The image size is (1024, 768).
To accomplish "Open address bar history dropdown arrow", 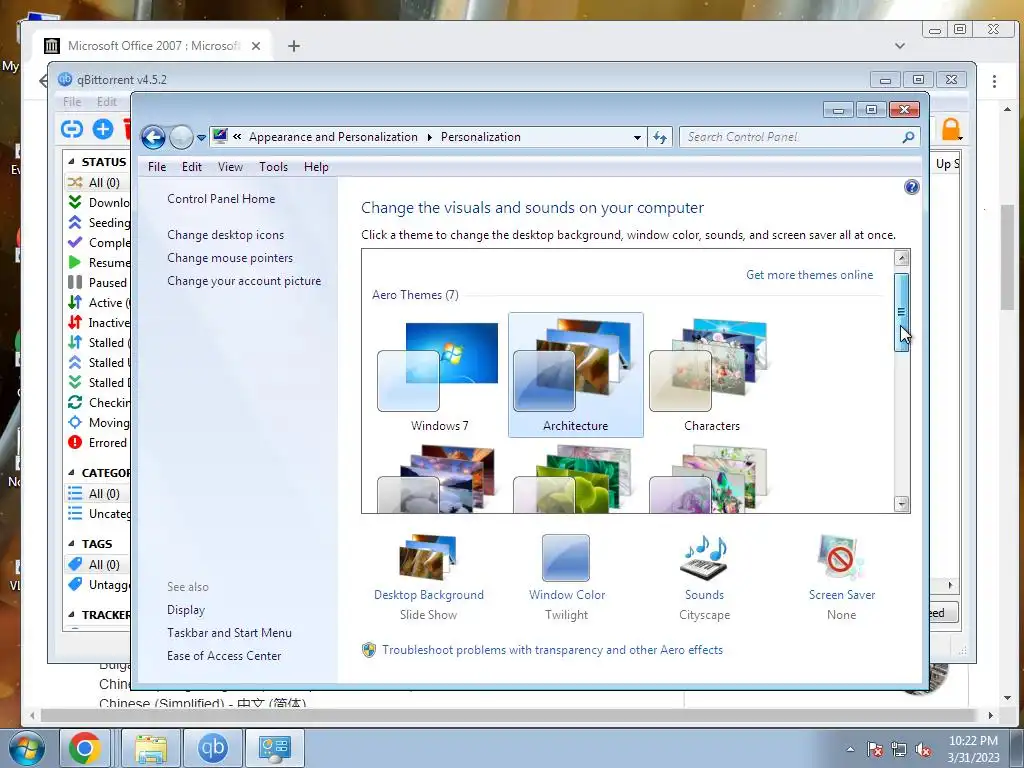I will pos(637,137).
